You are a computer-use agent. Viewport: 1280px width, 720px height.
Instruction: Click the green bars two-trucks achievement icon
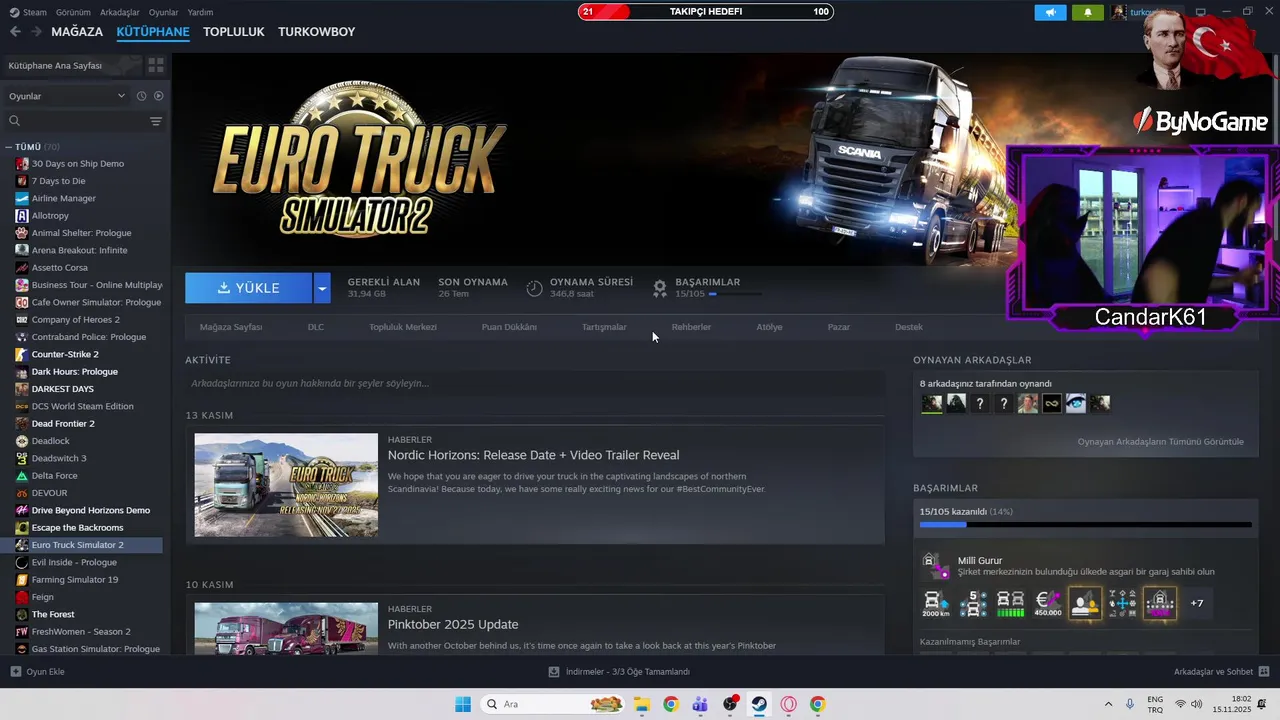pos(1011,603)
